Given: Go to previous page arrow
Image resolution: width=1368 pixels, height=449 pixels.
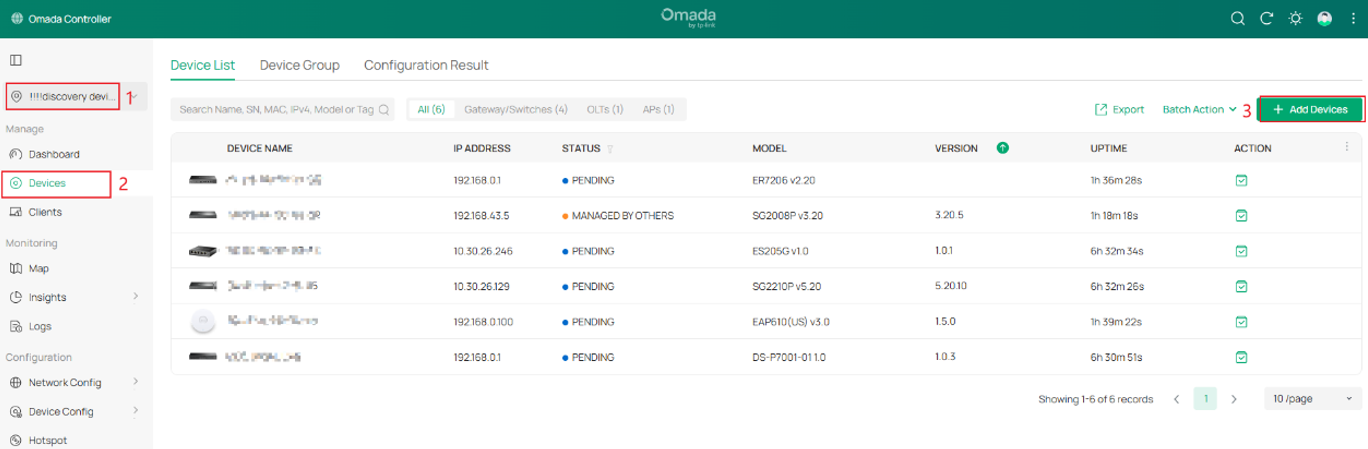Looking at the screenshot, I should [1177, 399].
